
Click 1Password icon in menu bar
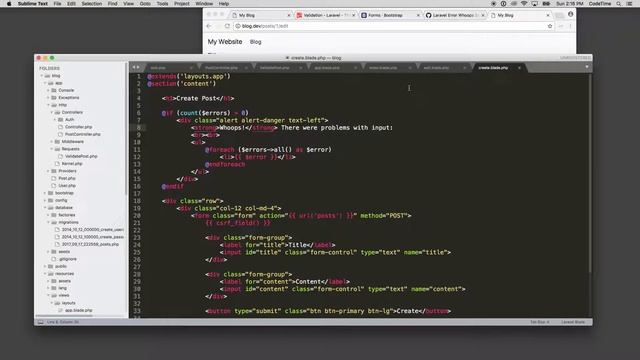[503, 4]
